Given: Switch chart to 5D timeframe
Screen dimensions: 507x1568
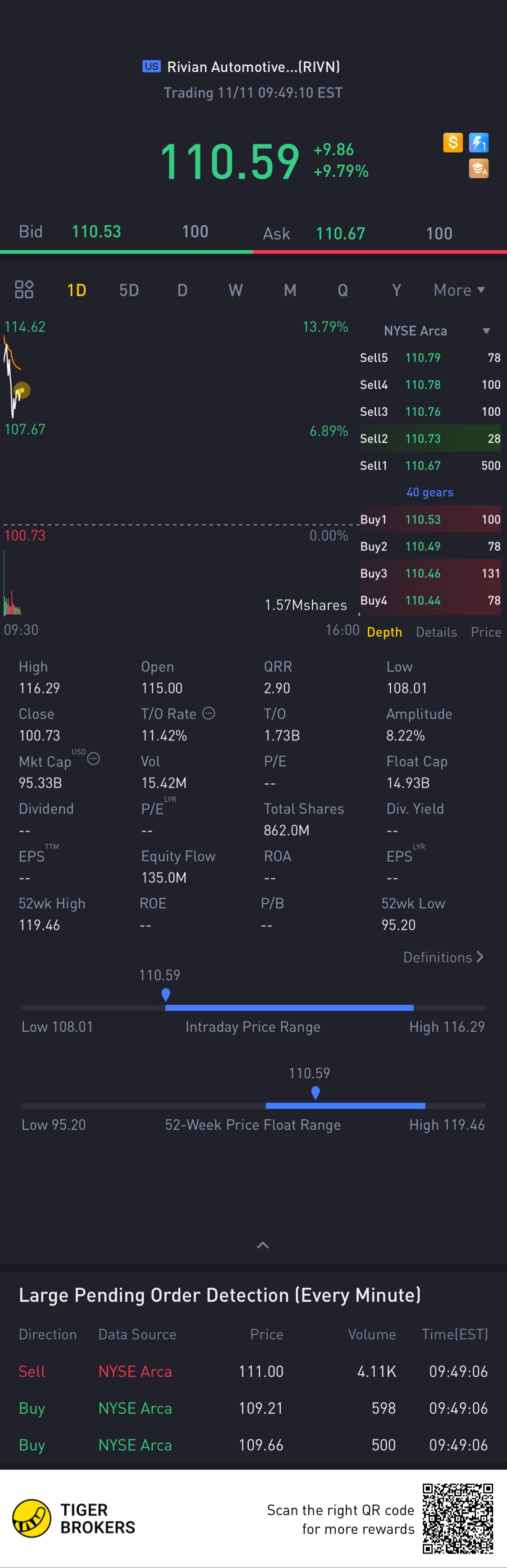Looking at the screenshot, I should (129, 290).
